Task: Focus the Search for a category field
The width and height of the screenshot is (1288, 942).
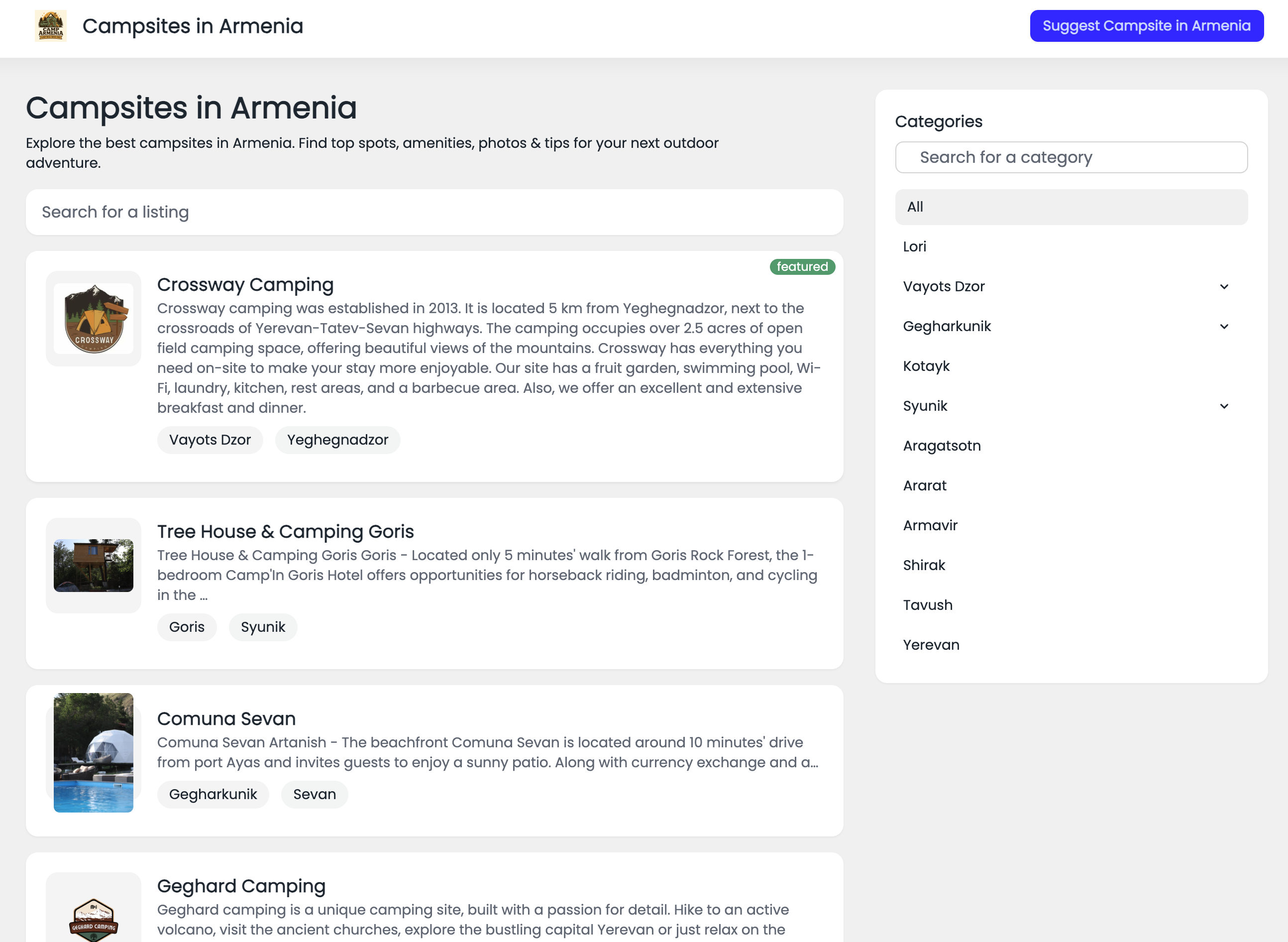Action: (1071, 157)
